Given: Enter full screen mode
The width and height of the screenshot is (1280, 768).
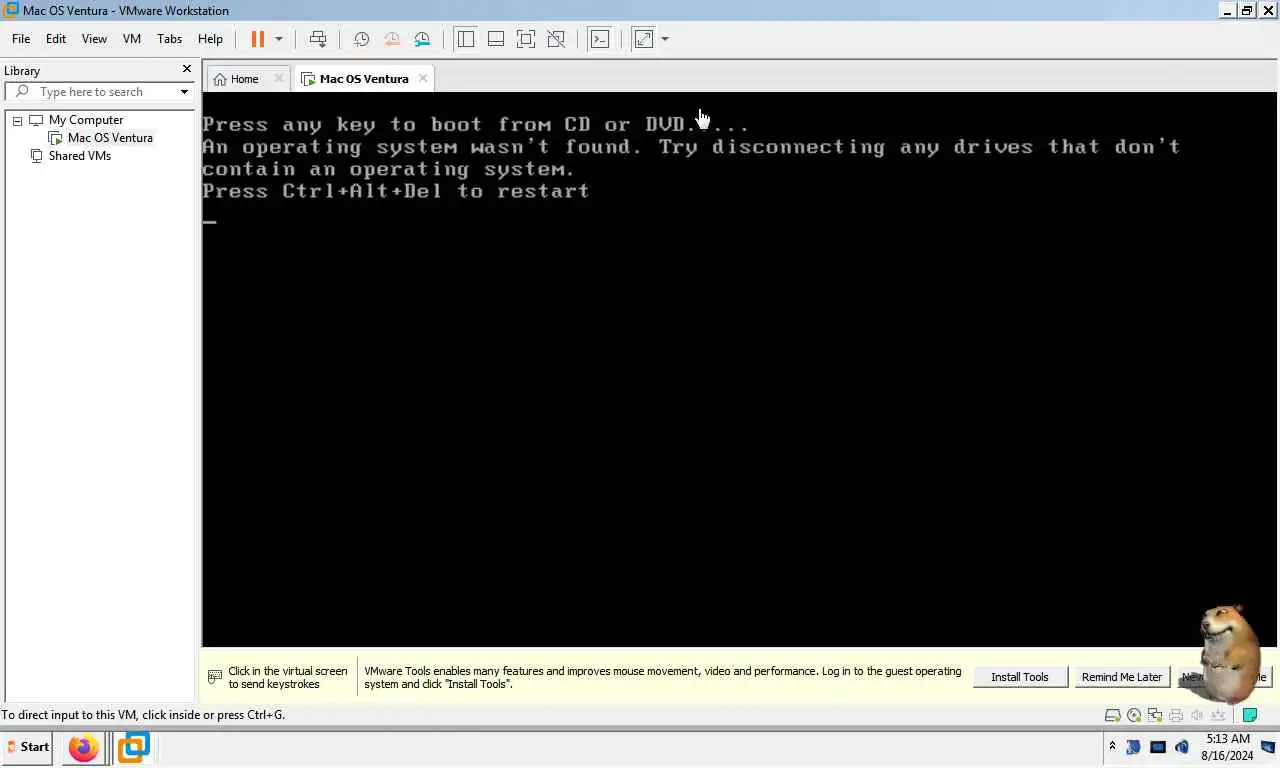Looking at the screenshot, I should (526, 39).
